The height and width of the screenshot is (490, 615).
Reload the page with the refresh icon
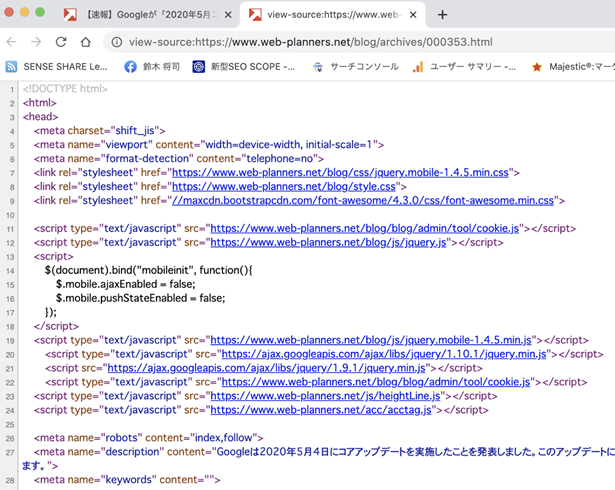point(61,42)
